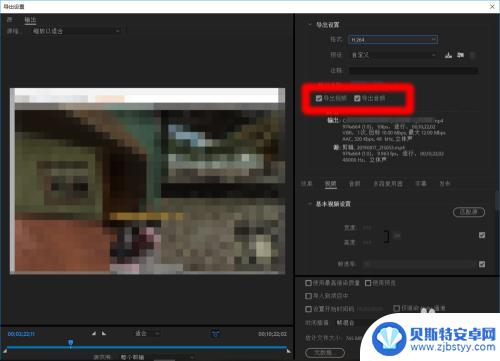Toggle the export audio checkbox

pyautogui.click(x=357, y=98)
